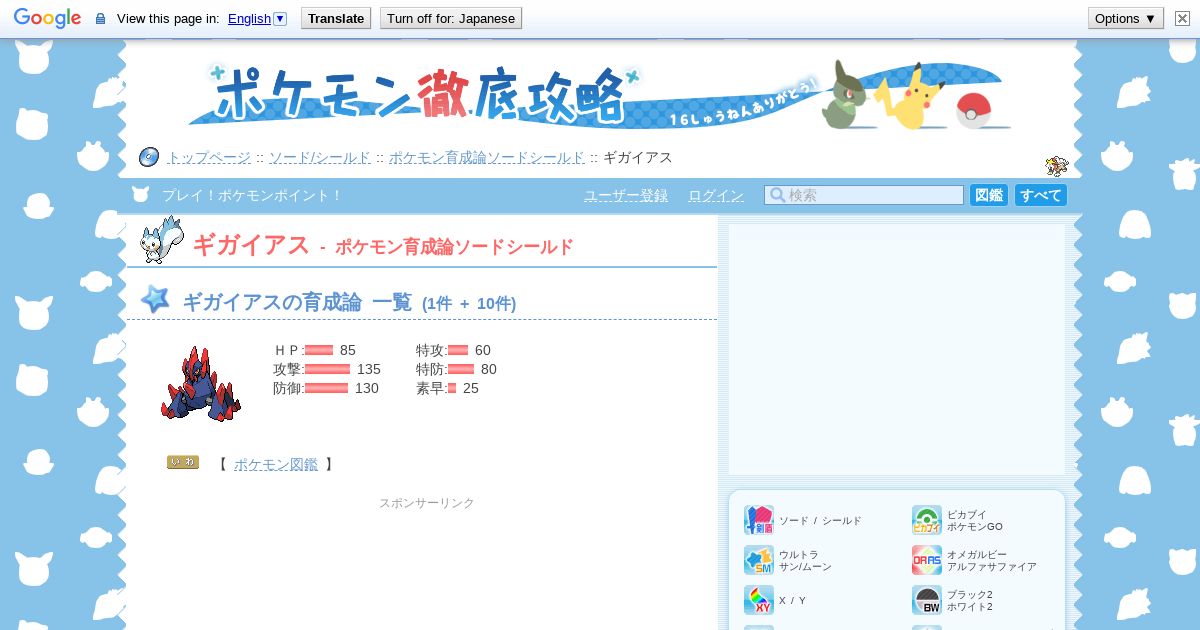The width and height of the screenshot is (1200, 630).
Task: Click the 図鑑 search button
Action: pyautogui.click(x=989, y=195)
